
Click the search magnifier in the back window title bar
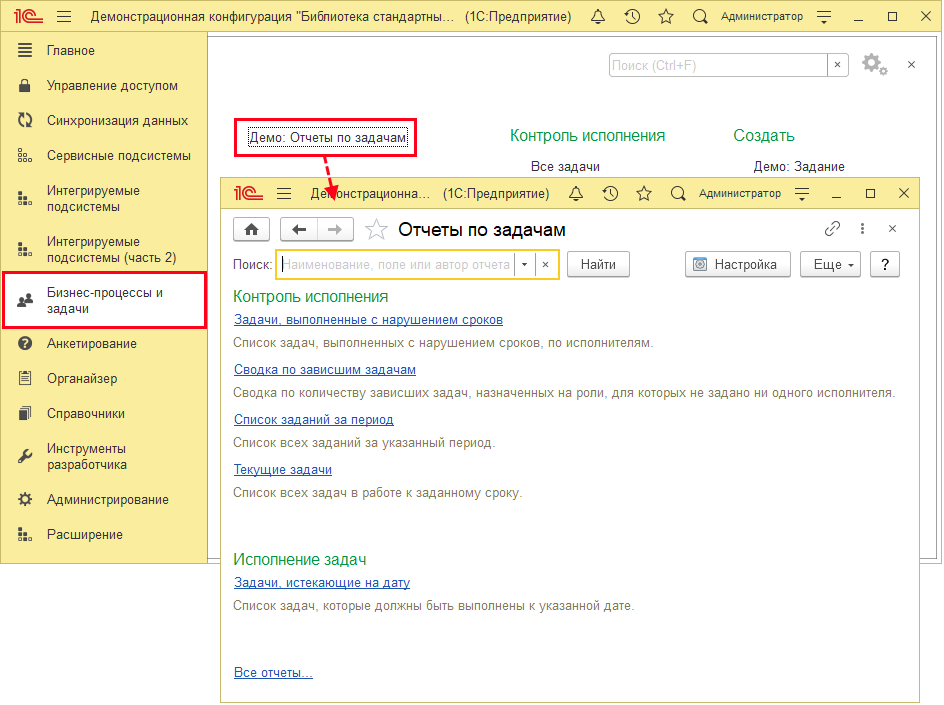(x=700, y=16)
